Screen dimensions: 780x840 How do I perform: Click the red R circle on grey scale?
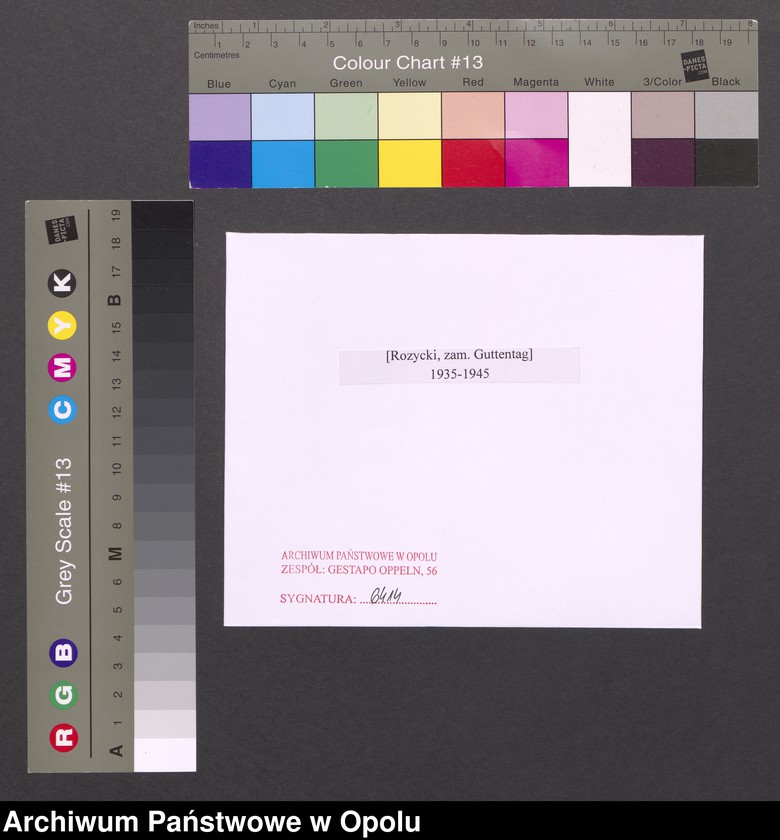pyautogui.click(x=63, y=737)
